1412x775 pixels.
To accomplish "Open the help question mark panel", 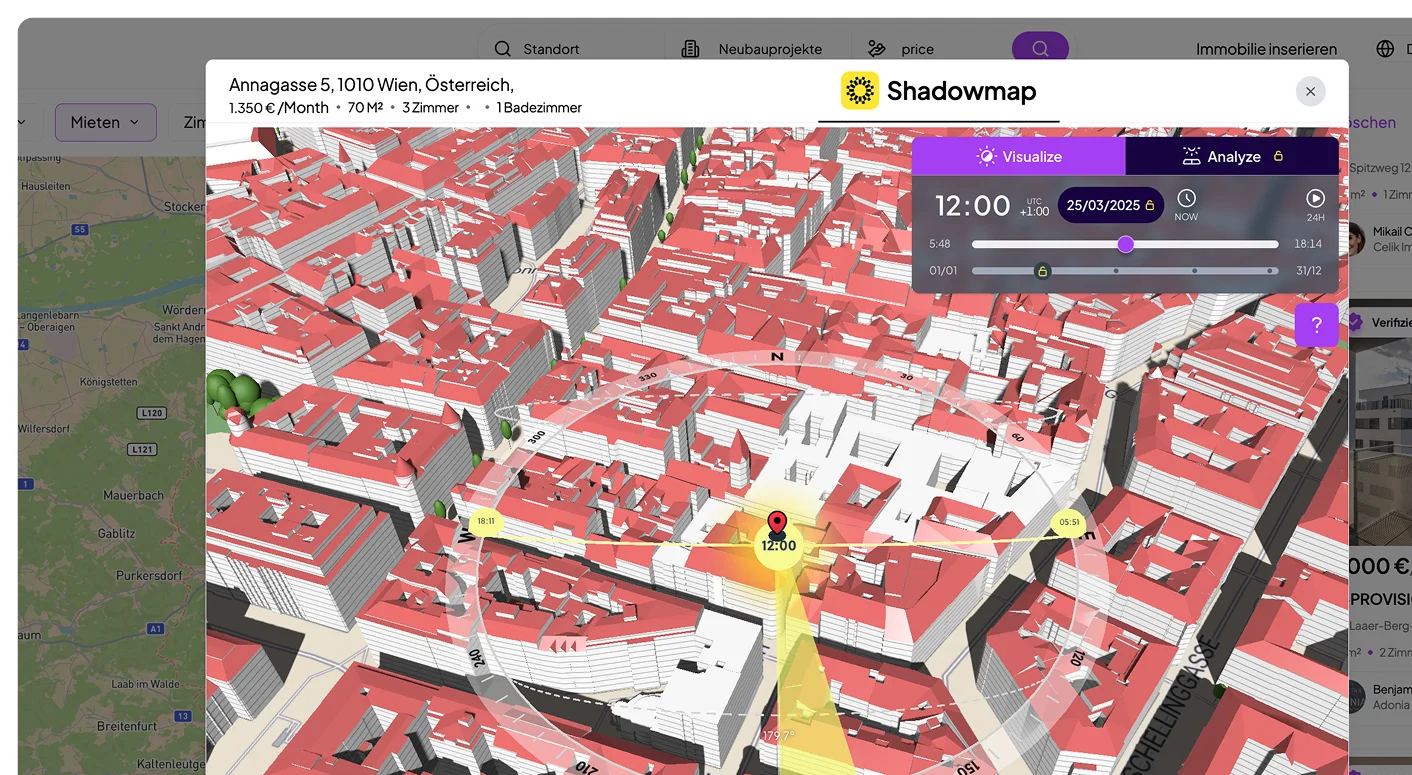I will point(1316,325).
